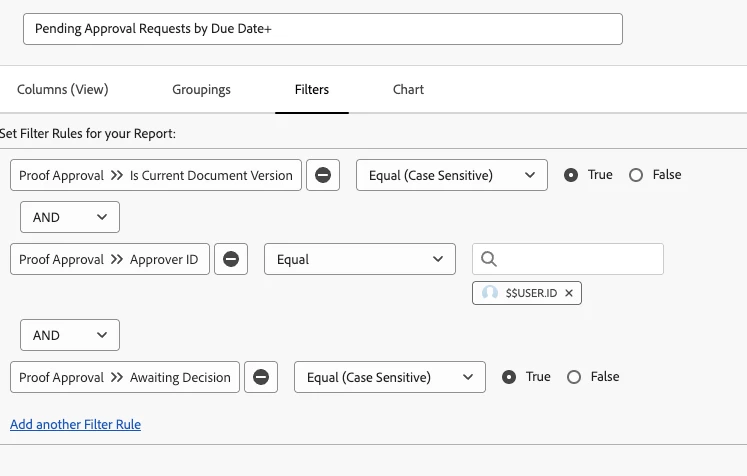This screenshot has height=476, width=747.
Task: Open the first AND operator dropdown
Action: (70, 217)
